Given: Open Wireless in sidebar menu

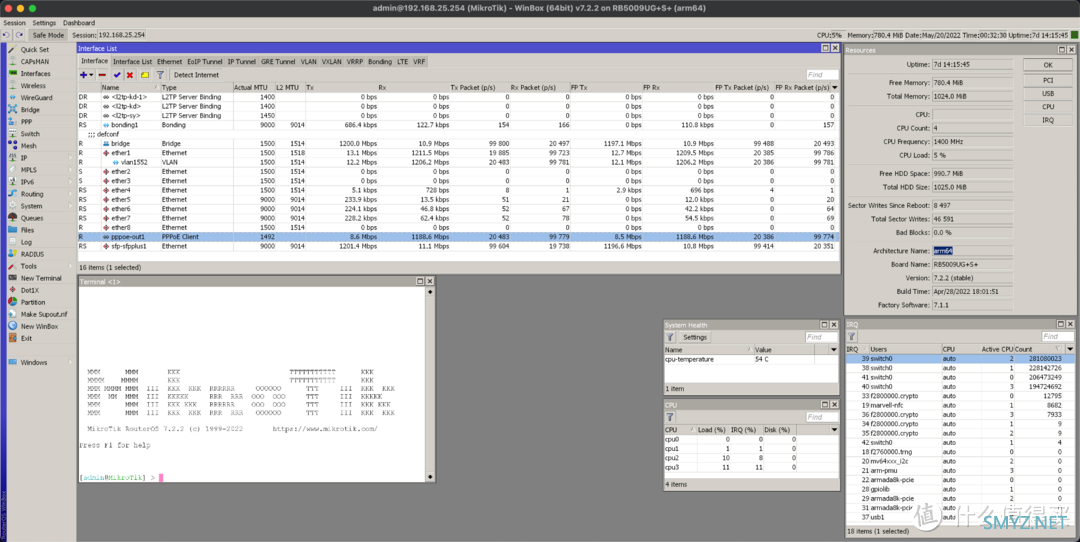Looking at the screenshot, I should point(33,85).
